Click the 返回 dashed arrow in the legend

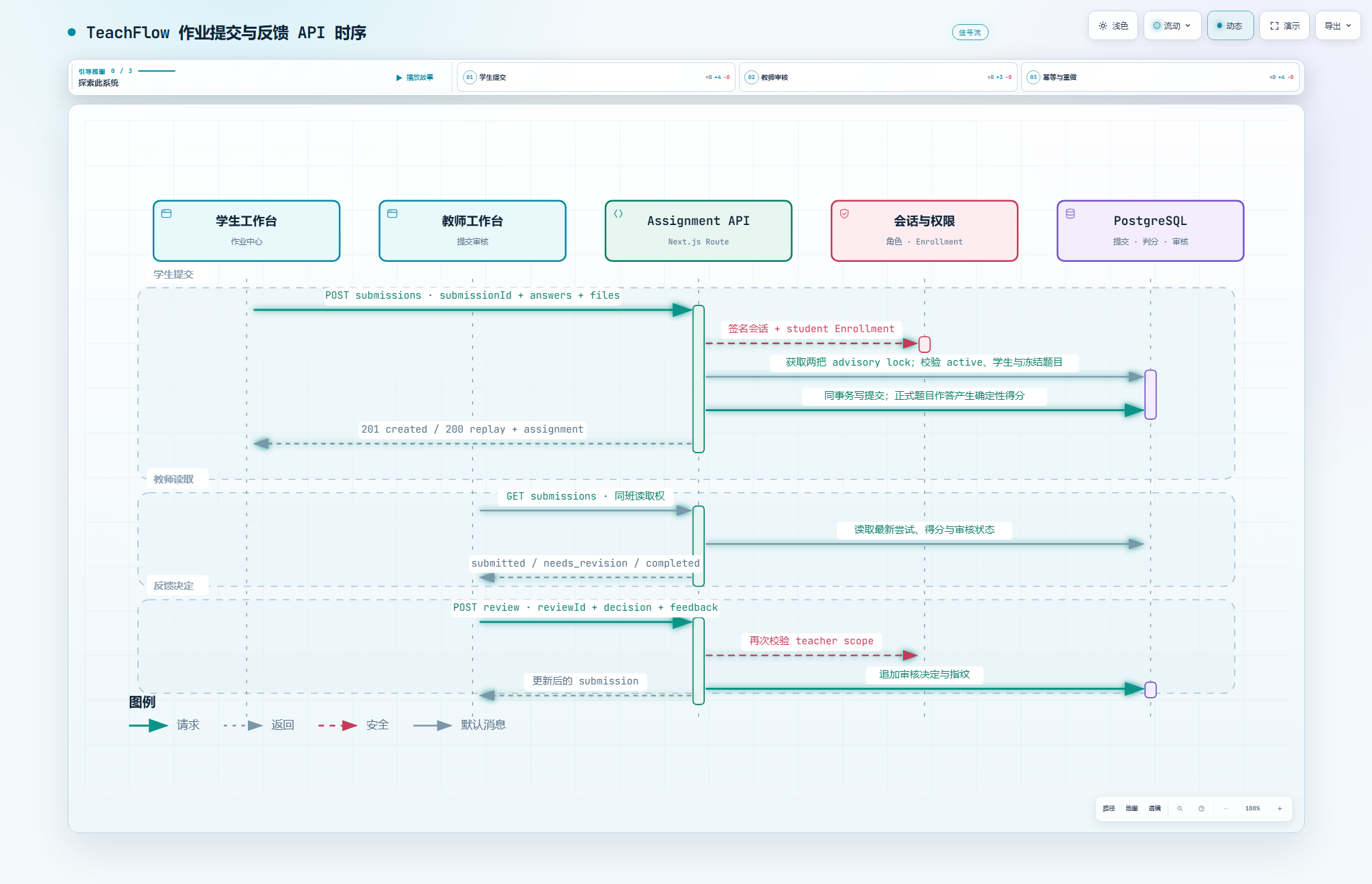coord(243,725)
